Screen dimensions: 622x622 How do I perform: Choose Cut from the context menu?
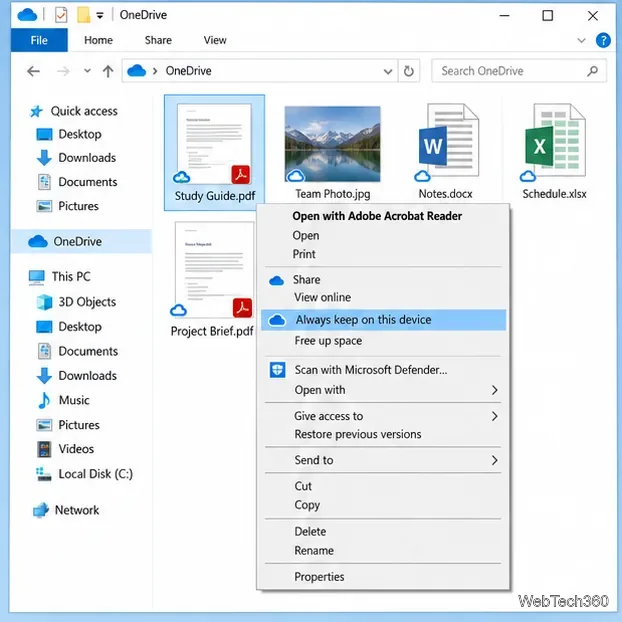pyautogui.click(x=303, y=486)
